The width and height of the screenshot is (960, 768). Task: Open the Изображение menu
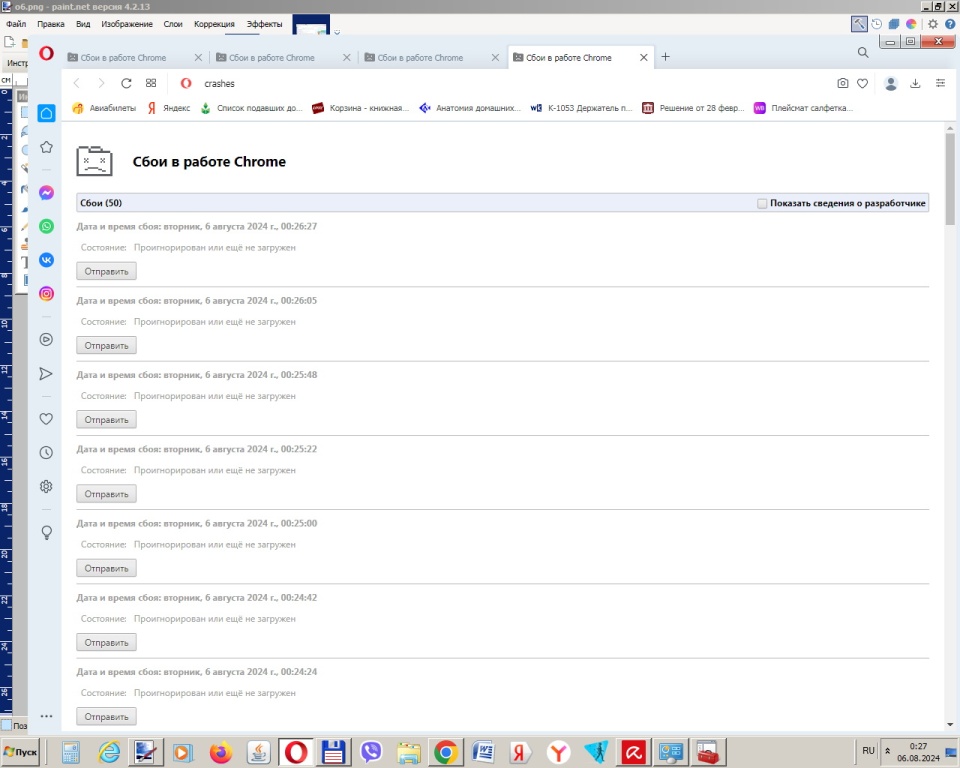point(127,24)
